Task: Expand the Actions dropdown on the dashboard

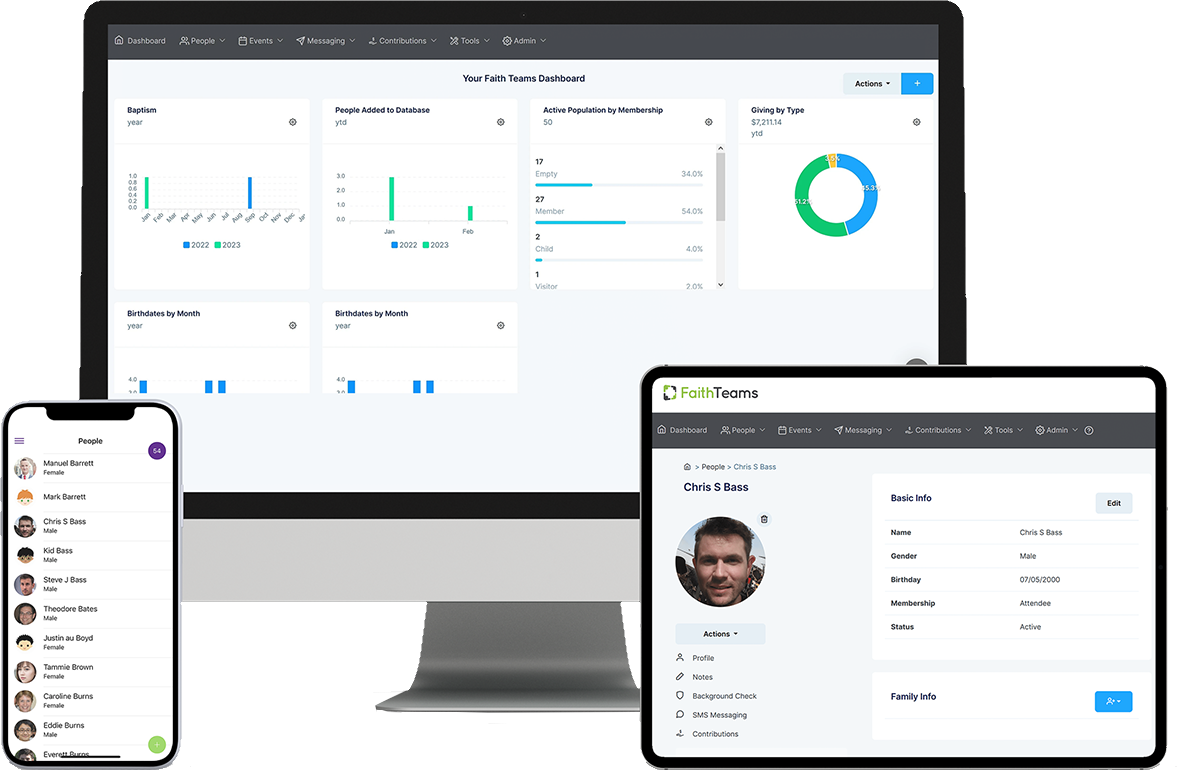Action: [x=869, y=83]
